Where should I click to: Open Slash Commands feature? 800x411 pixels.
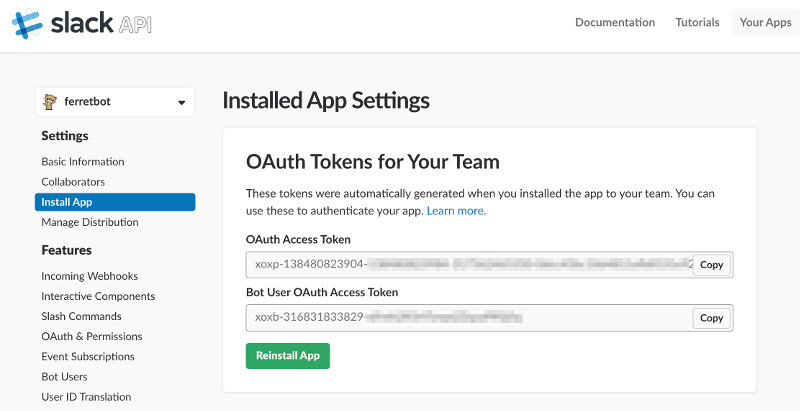(x=81, y=316)
